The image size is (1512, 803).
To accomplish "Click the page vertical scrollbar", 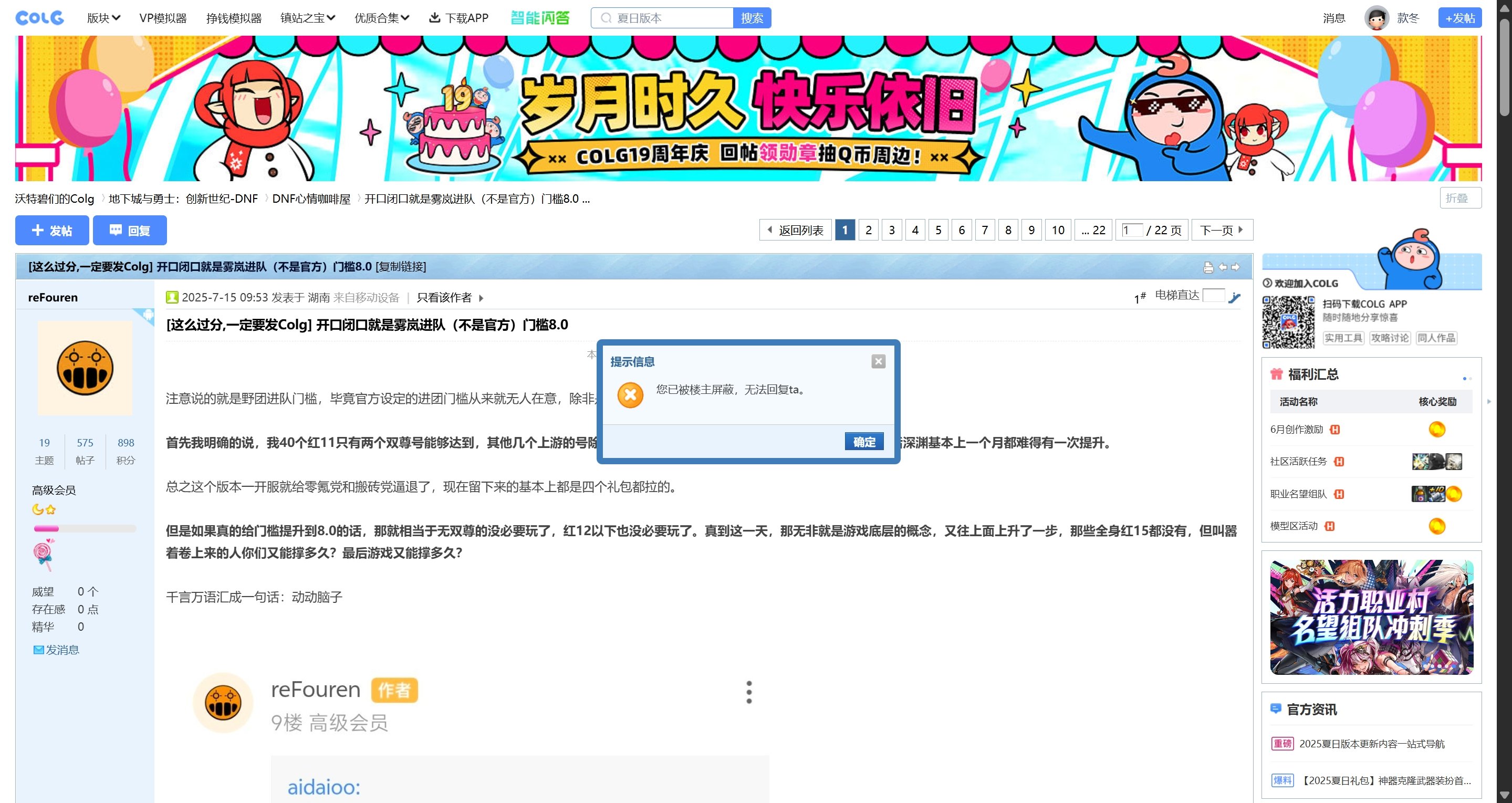I will point(1504,68).
